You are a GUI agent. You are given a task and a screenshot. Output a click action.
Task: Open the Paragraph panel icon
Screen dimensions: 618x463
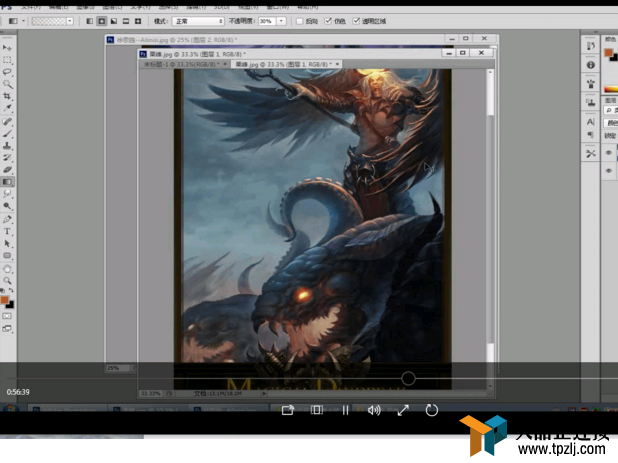pos(590,135)
